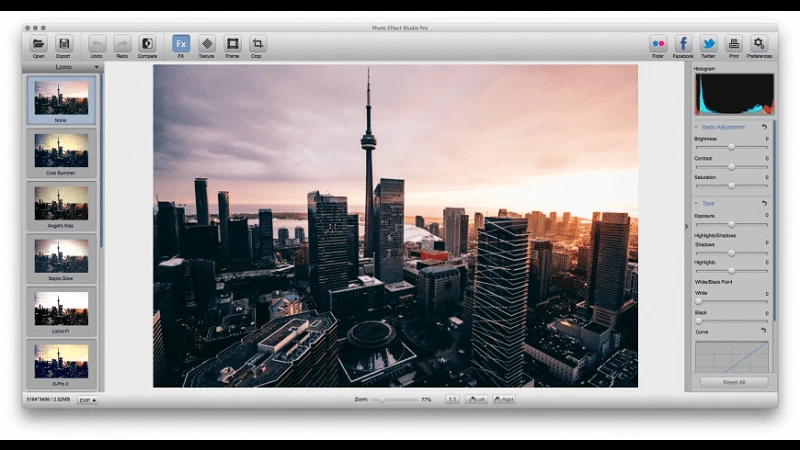Image resolution: width=800 pixels, height=450 pixels.
Task: Choose the Cool Summer effect thumbnail
Action: pyautogui.click(x=61, y=150)
